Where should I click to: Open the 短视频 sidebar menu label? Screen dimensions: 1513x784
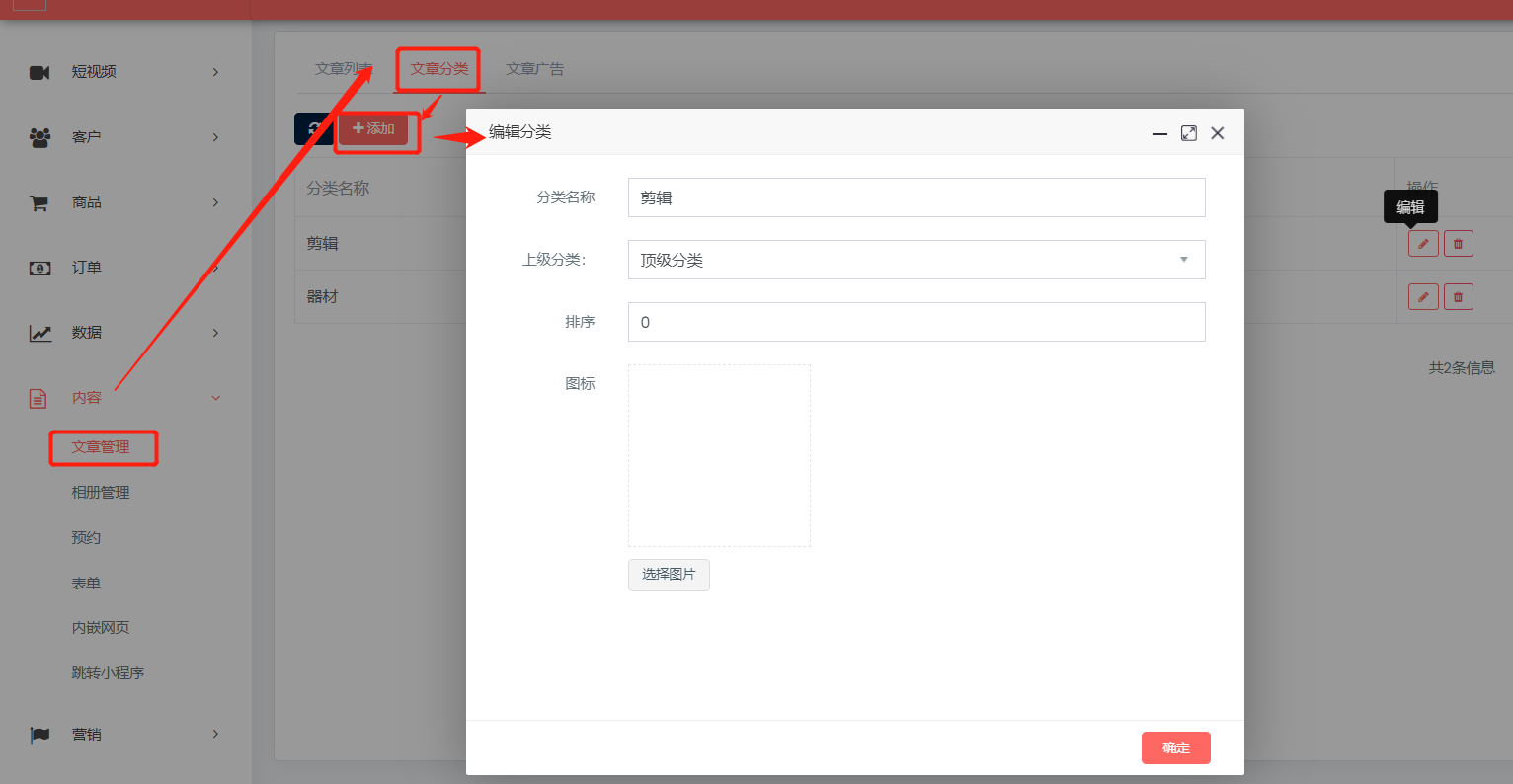point(94,72)
